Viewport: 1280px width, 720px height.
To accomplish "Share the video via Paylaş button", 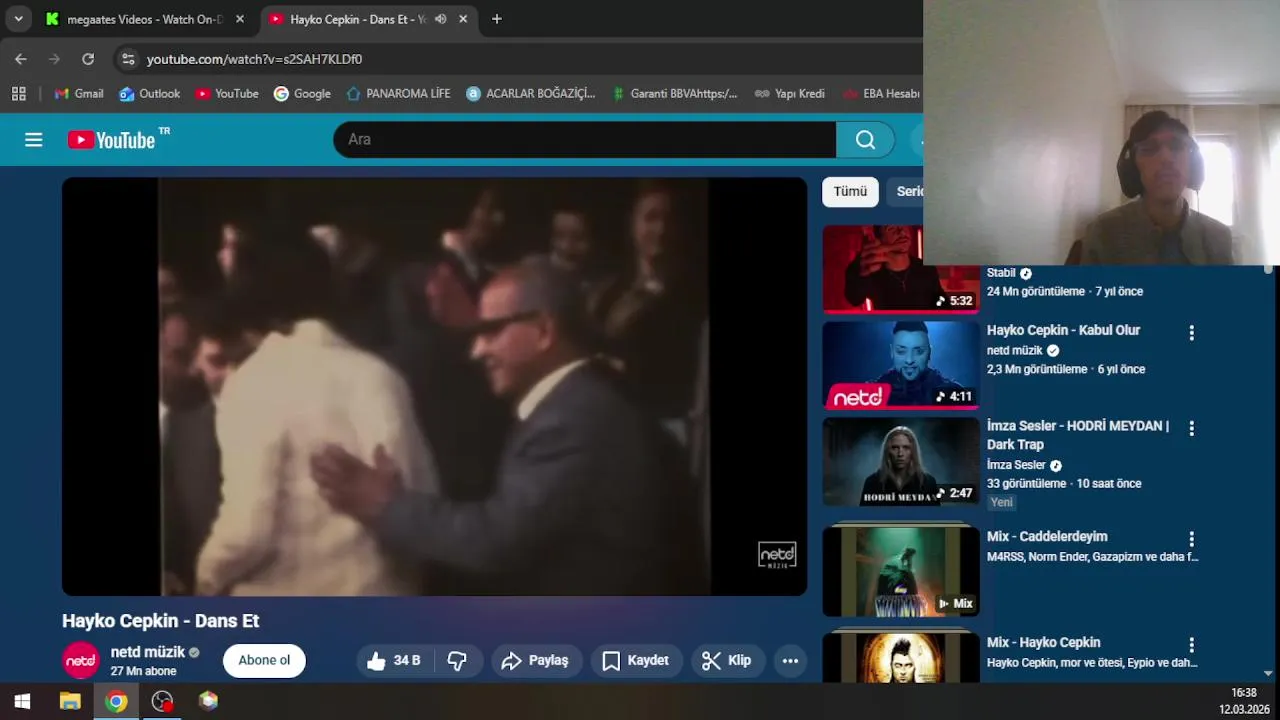I will [x=535, y=660].
